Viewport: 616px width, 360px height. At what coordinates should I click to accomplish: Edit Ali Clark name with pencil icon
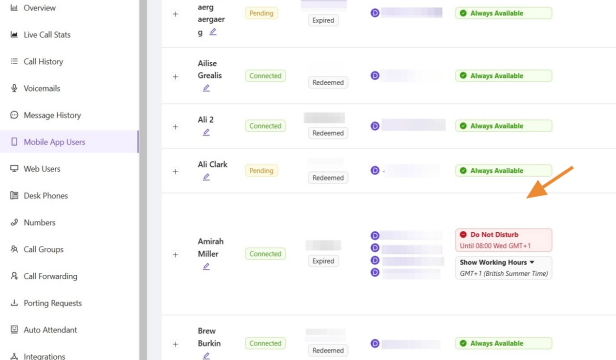(206, 177)
